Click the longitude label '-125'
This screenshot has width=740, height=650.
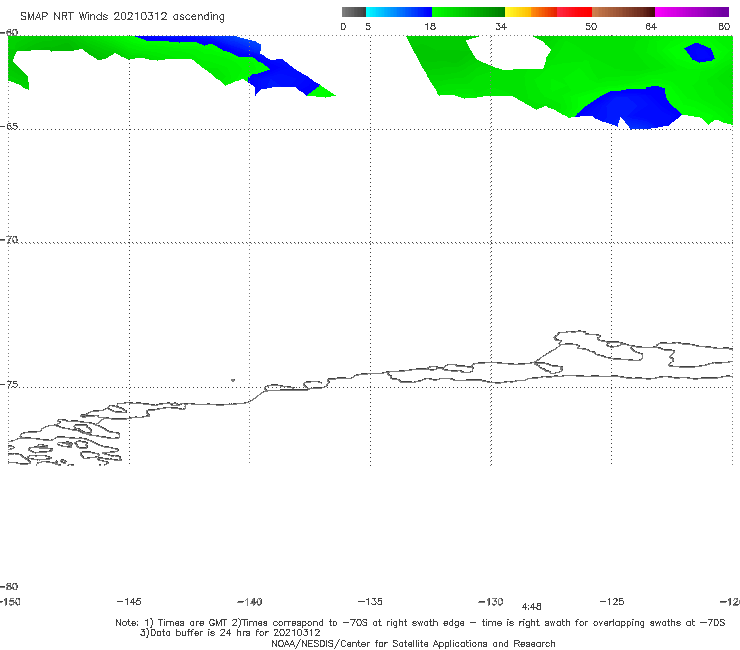[612, 601]
